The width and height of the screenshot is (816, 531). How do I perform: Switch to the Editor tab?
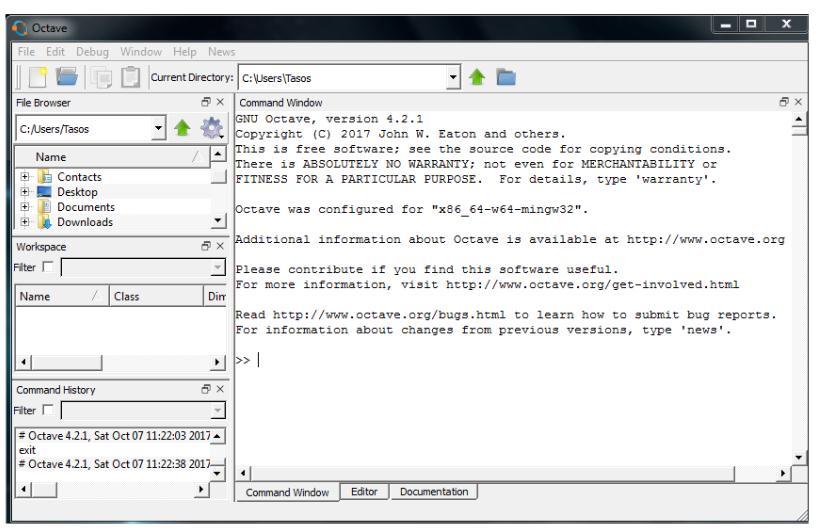(364, 491)
